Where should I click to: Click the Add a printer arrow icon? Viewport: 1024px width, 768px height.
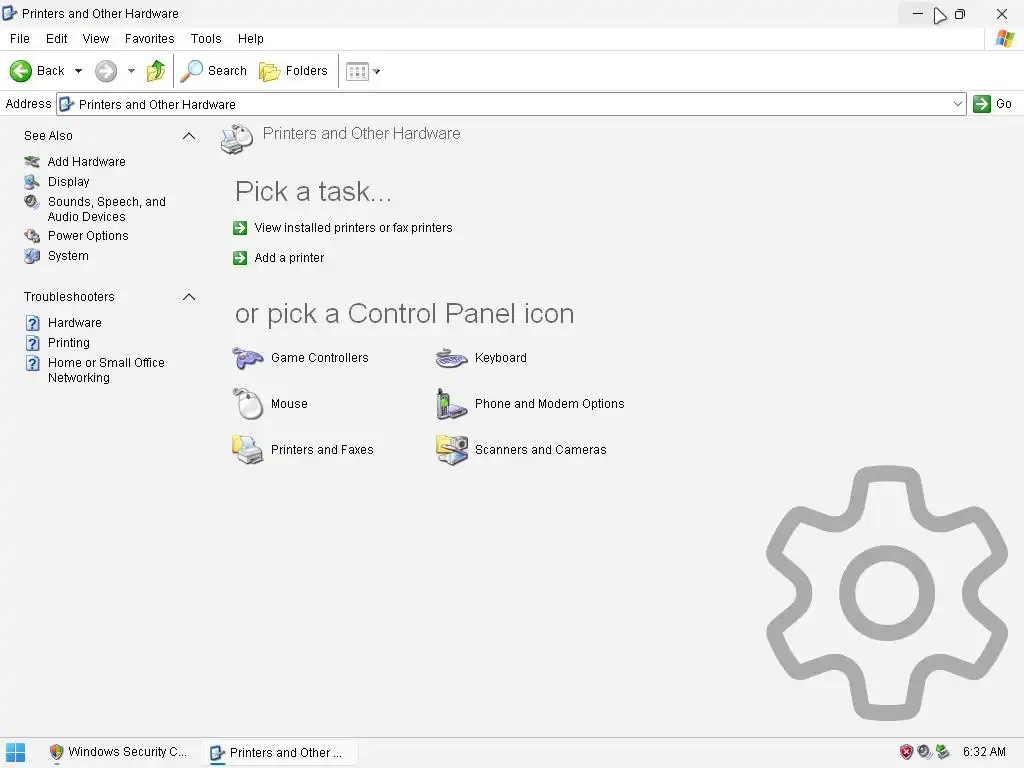coord(240,258)
